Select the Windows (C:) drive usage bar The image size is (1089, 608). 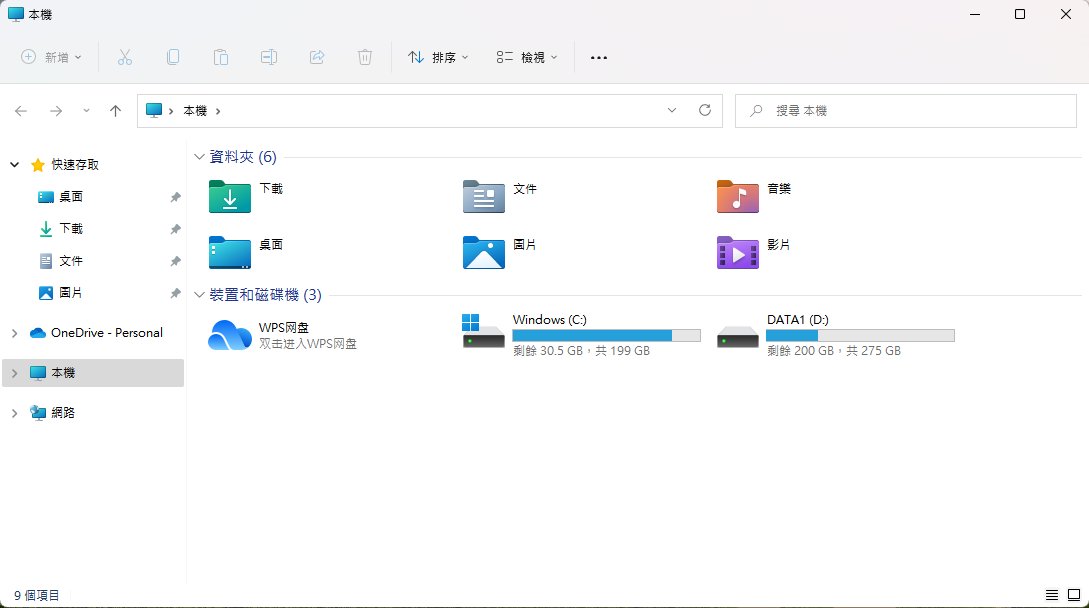click(606, 336)
